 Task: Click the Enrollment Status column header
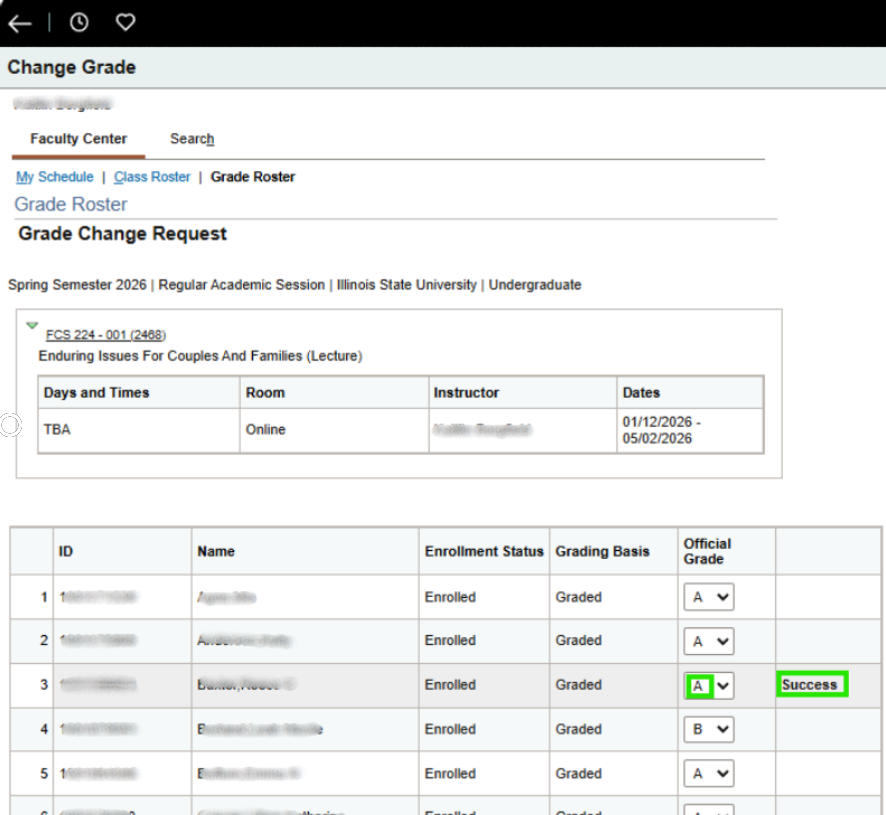tap(484, 551)
